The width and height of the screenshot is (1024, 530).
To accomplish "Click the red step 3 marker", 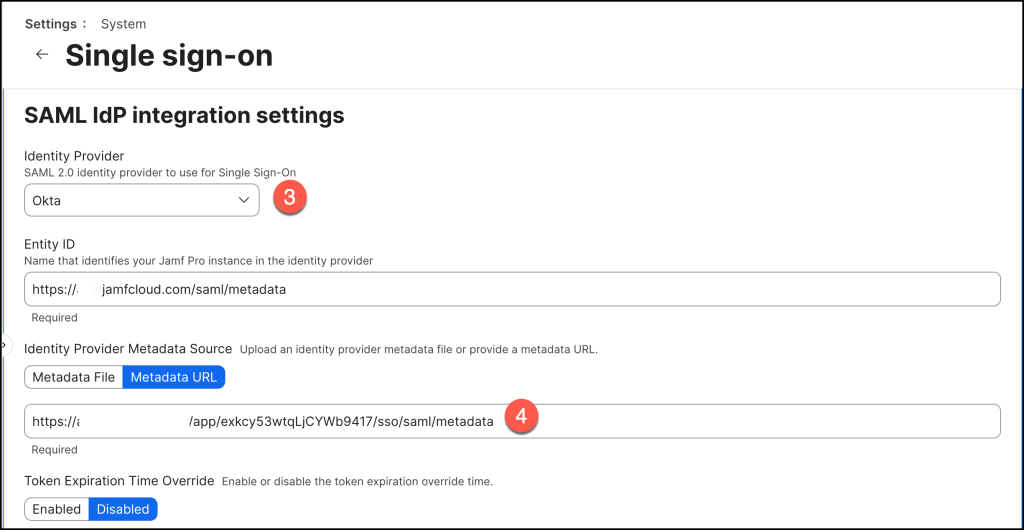I will 289,197.
